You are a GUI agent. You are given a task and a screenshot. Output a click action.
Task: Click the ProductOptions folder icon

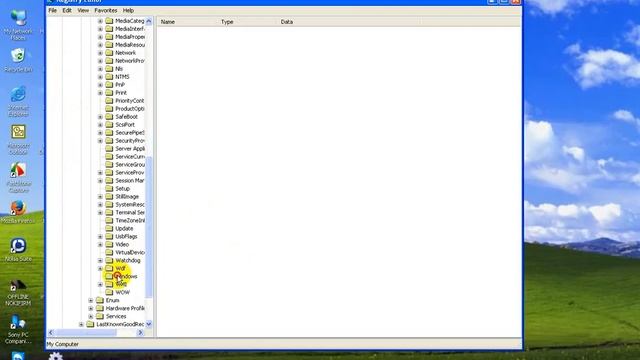[x=109, y=109]
